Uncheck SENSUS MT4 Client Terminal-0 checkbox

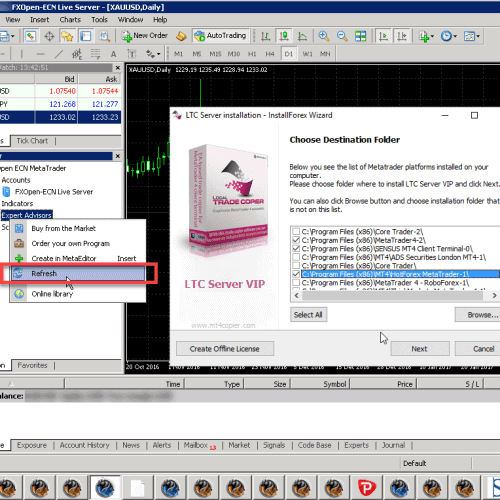[296, 249]
